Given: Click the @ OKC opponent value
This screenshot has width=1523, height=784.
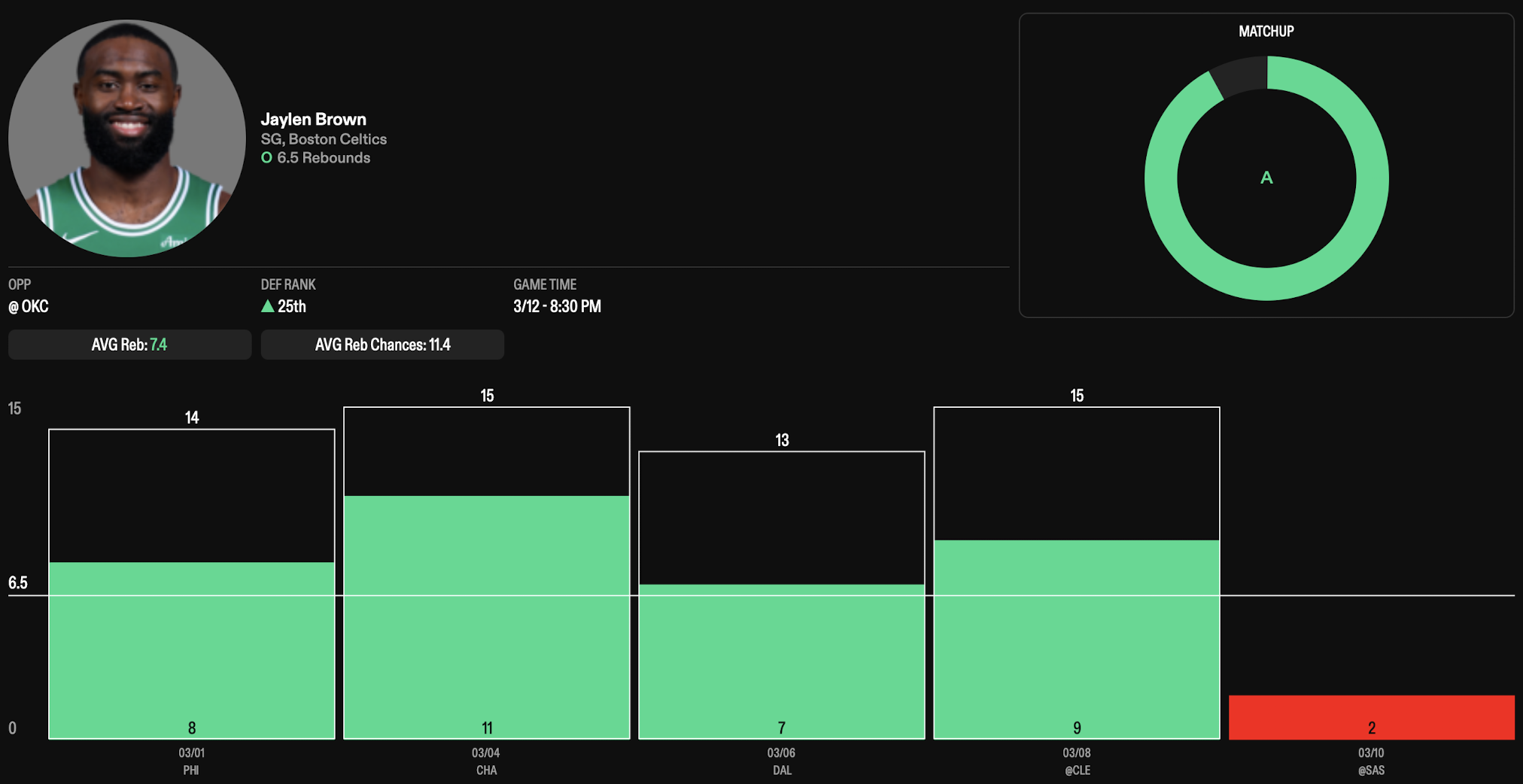Looking at the screenshot, I should point(29,306).
